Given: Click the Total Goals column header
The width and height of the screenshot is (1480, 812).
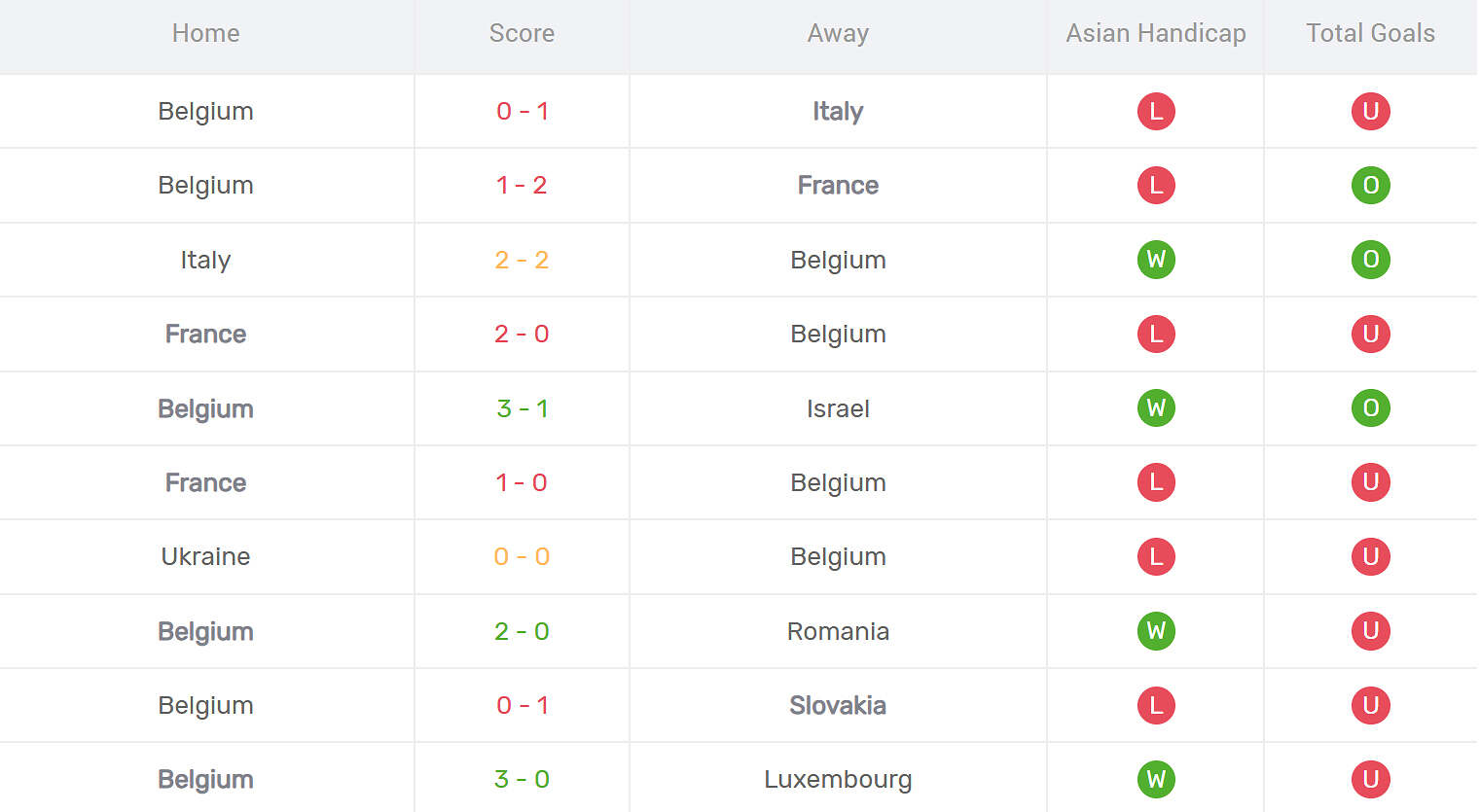Looking at the screenshot, I should click(1370, 33).
